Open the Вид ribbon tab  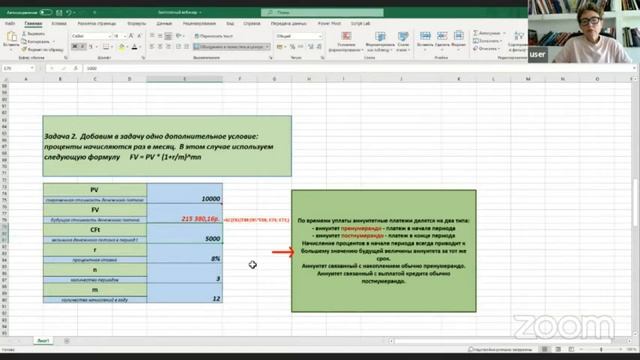click(230, 24)
